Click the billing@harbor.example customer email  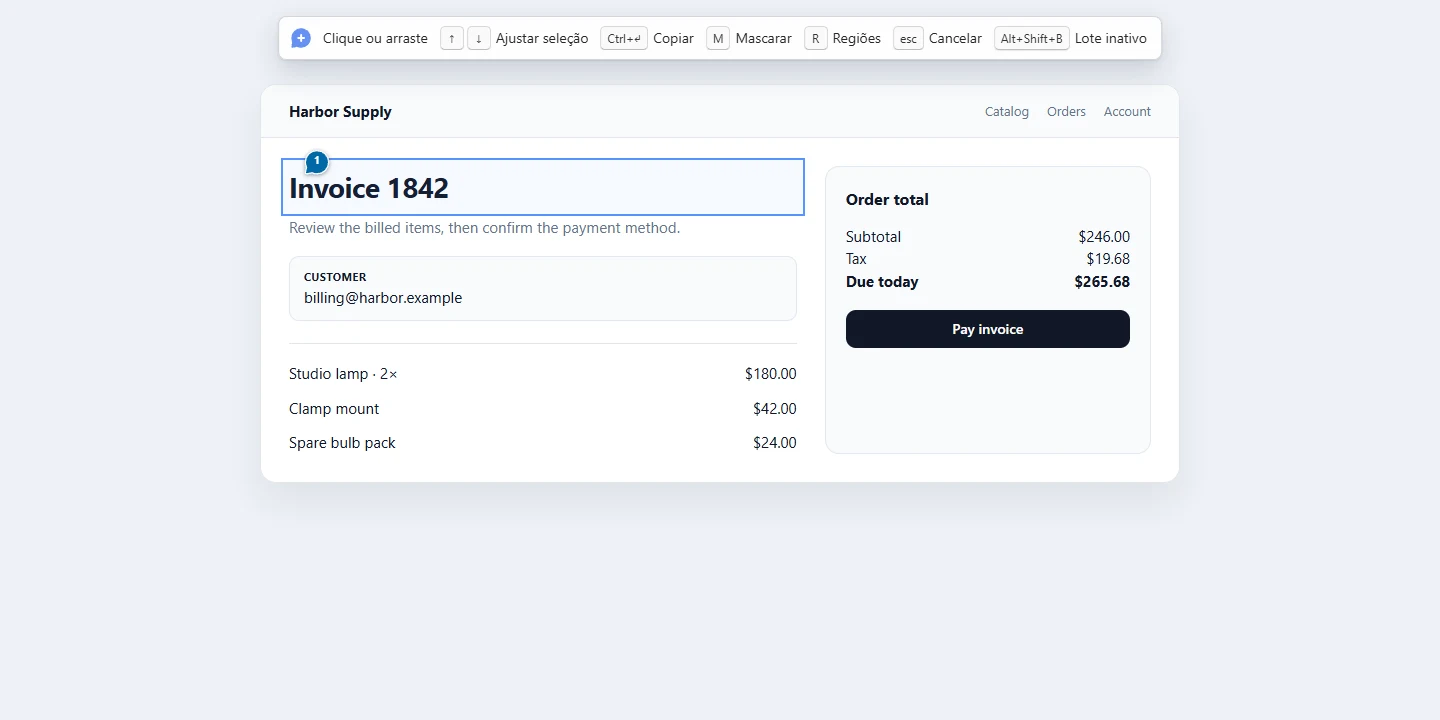click(x=383, y=298)
